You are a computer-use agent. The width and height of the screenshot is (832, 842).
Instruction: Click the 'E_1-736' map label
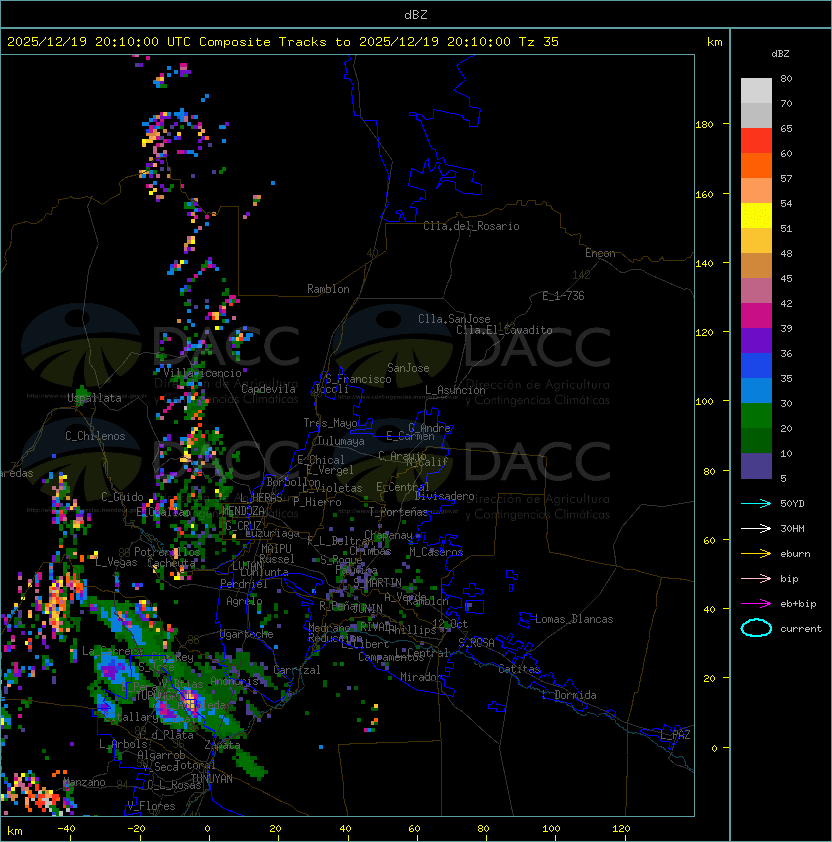coord(563,296)
